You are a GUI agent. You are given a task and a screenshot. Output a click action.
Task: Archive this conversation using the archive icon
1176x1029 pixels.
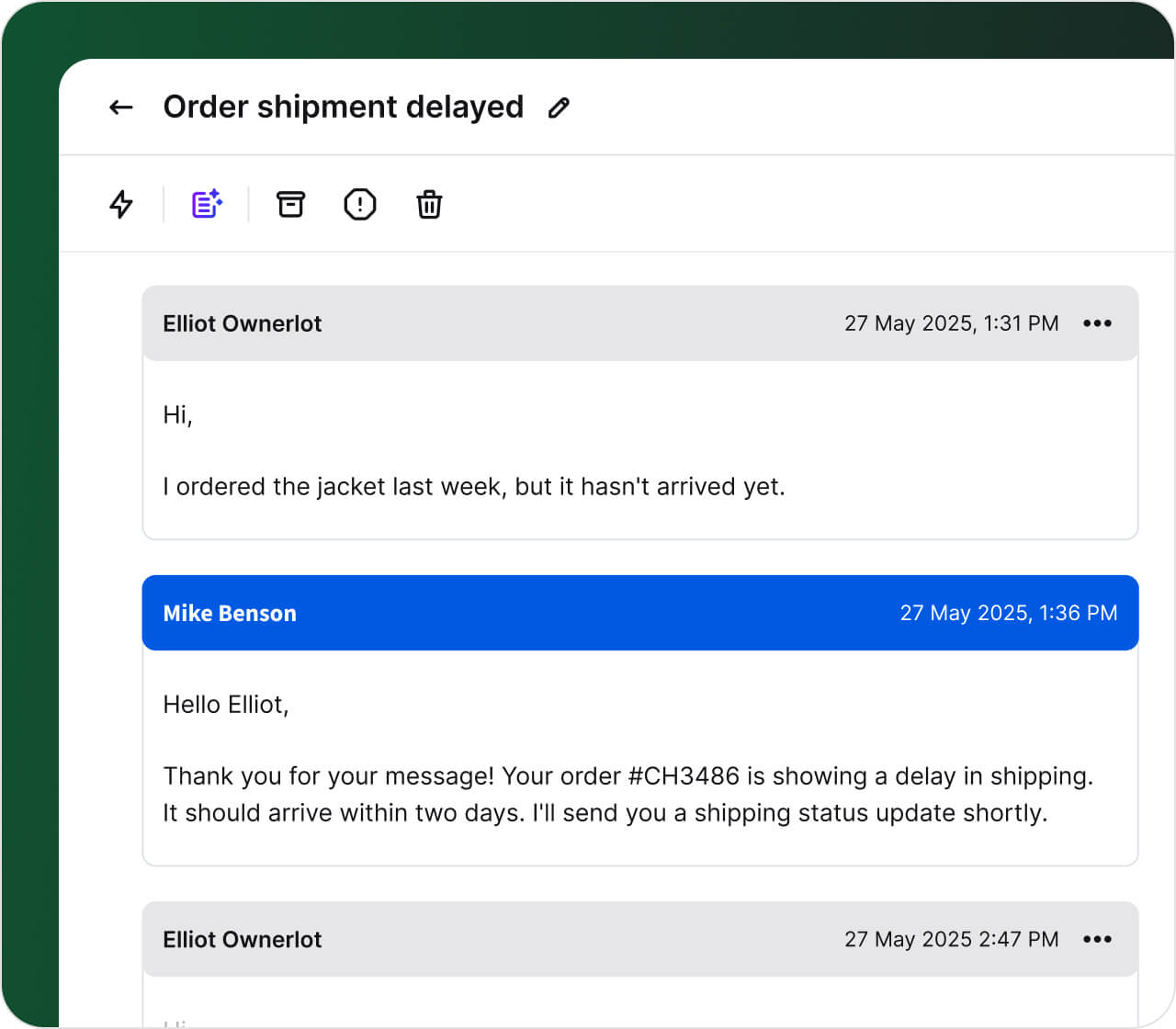290,204
